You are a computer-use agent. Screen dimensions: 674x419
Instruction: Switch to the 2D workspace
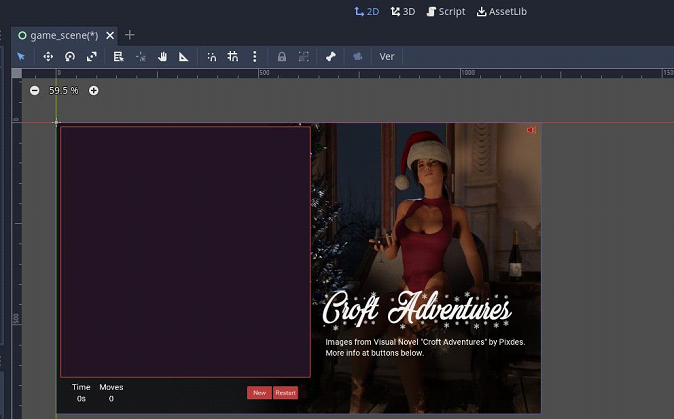point(367,12)
